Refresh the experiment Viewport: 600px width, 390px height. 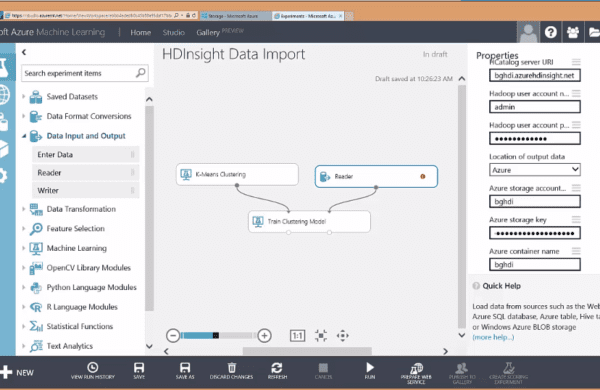pyautogui.click(x=277, y=371)
